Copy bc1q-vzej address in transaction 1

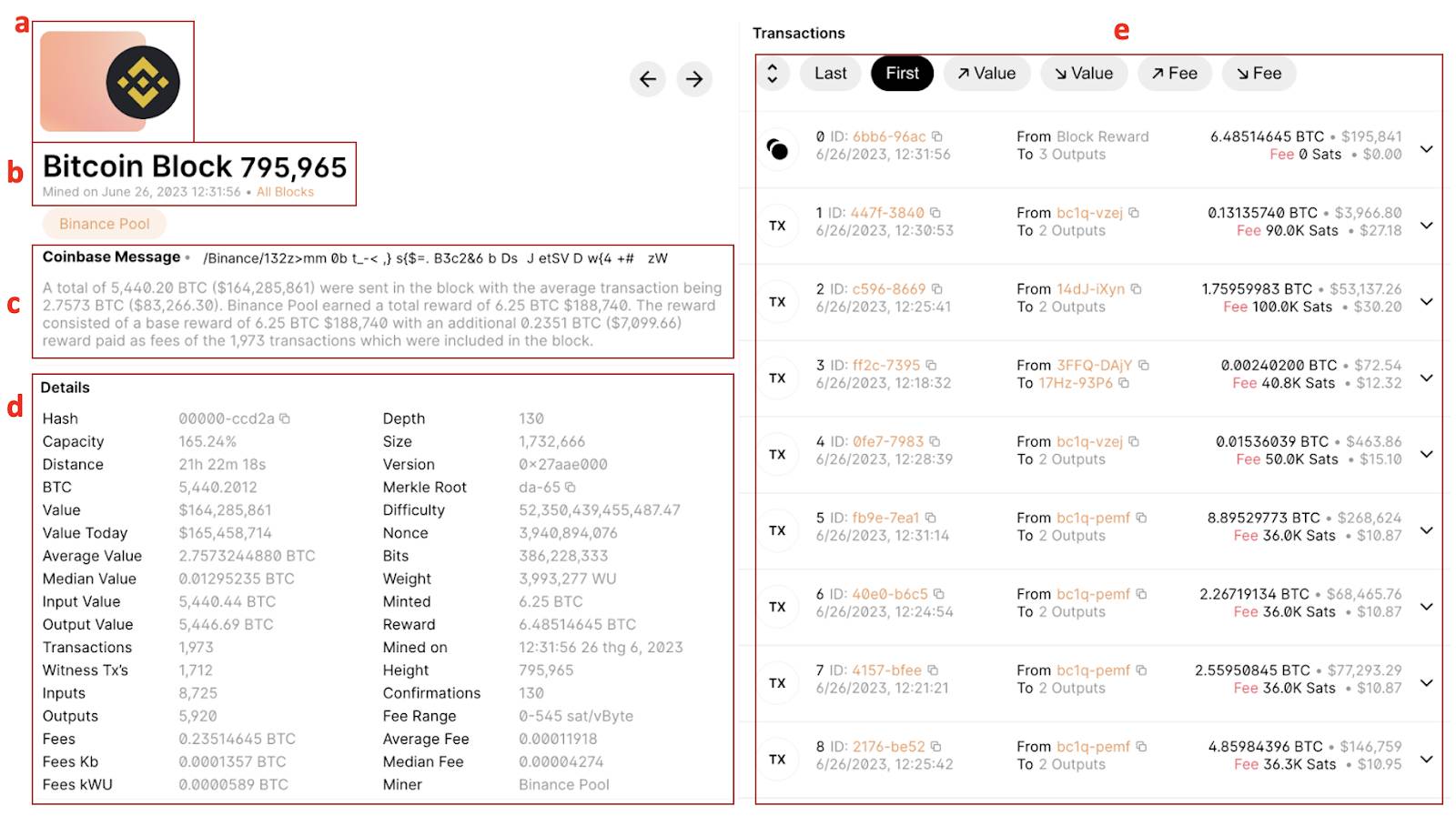click(x=1134, y=213)
